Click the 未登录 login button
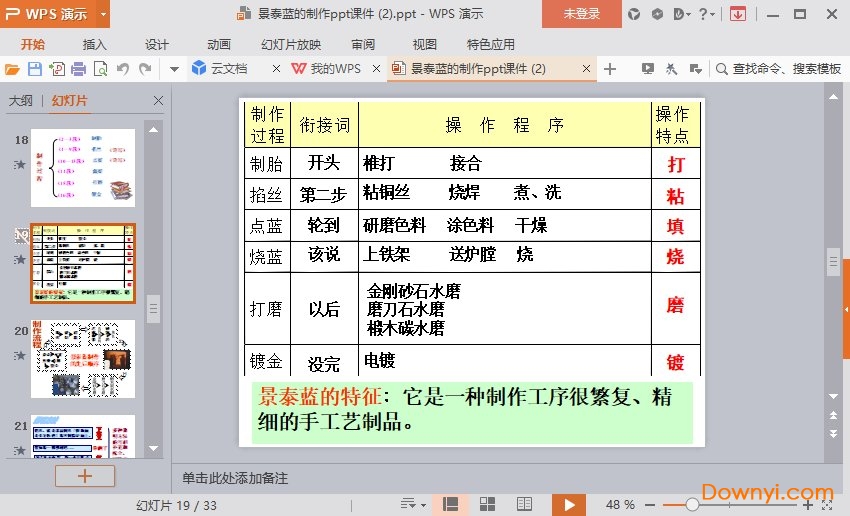The height and width of the screenshot is (516, 850). [582, 14]
